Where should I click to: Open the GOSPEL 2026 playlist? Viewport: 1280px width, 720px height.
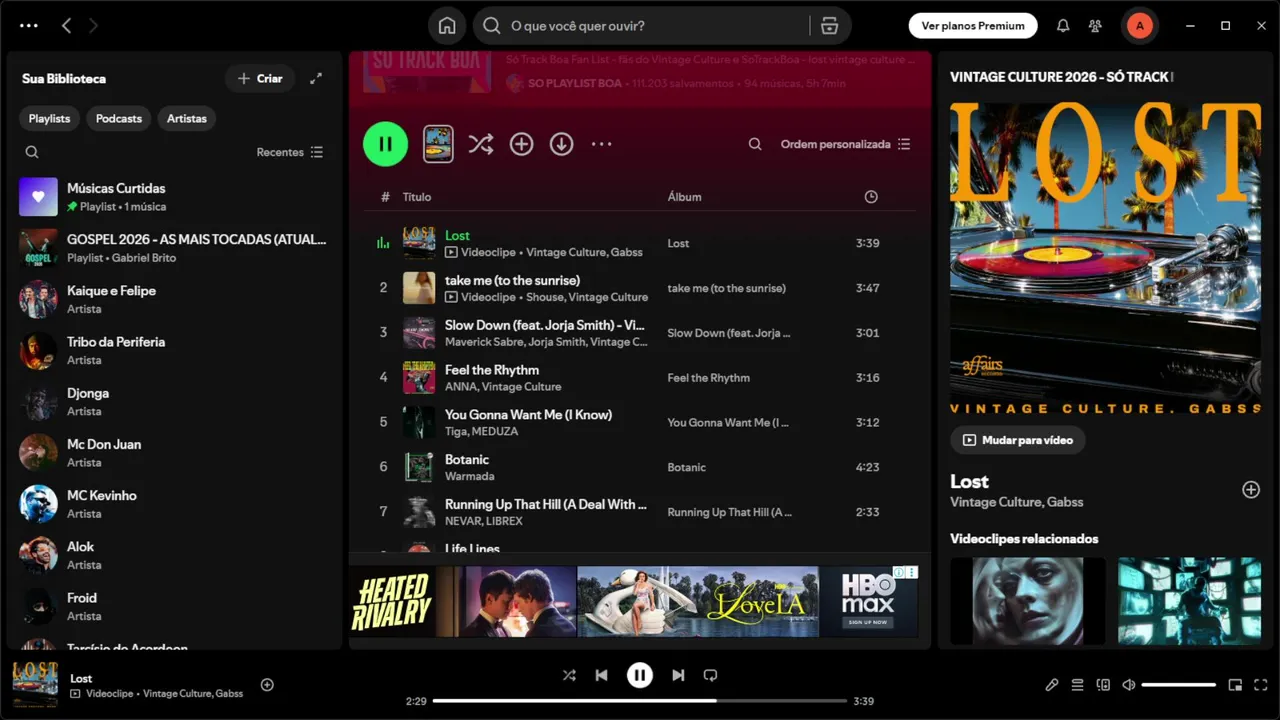[x=175, y=248]
